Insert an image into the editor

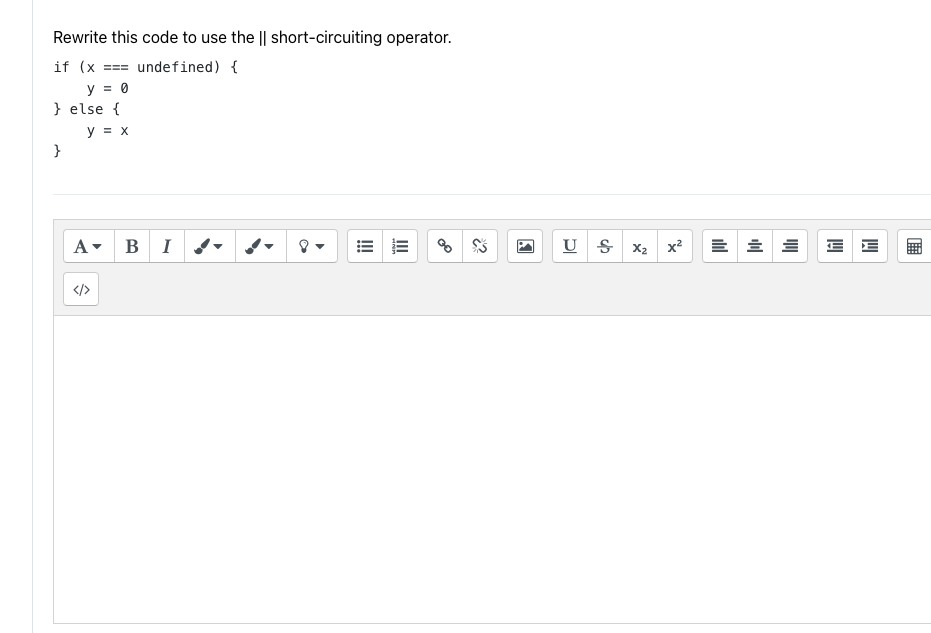click(525, 246)
